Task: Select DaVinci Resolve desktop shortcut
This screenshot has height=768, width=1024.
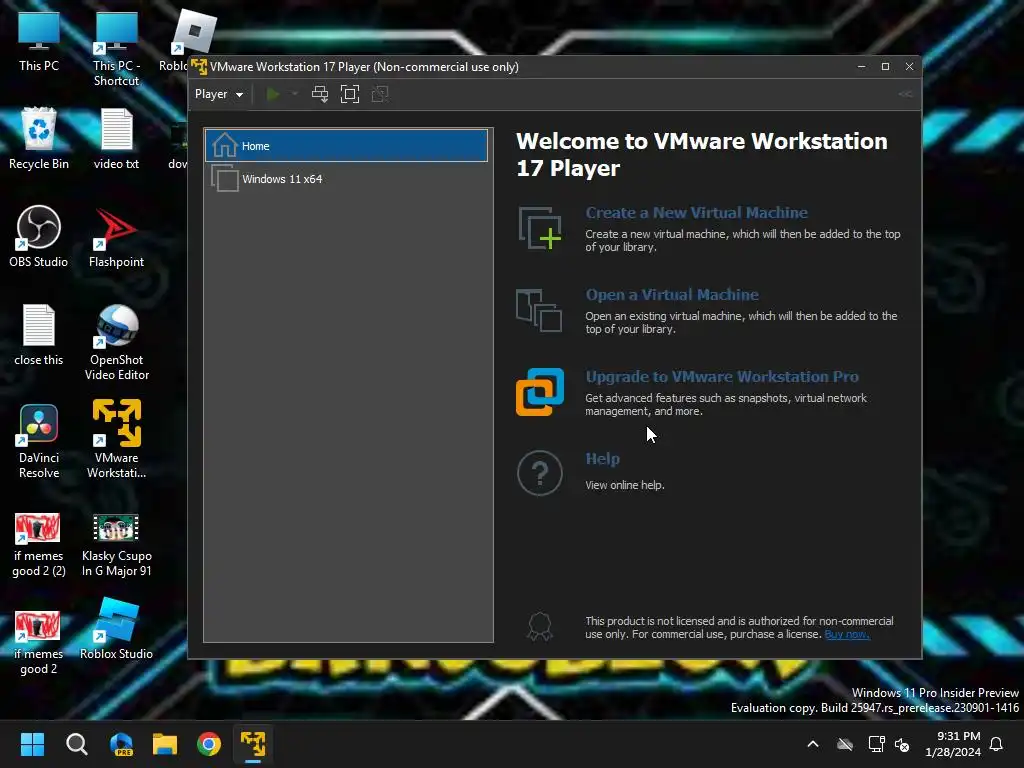Action: pos(39,441)
